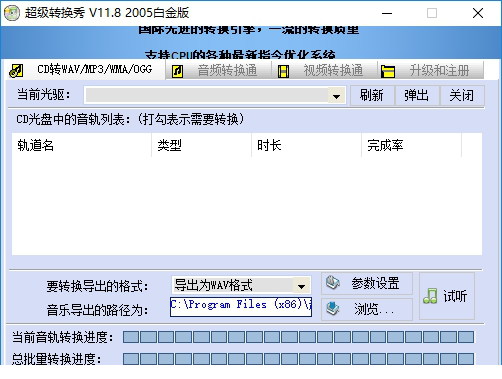Open the 视频转换通 tab
Viewport: 502px width, 379px height.
pos(325,71)
